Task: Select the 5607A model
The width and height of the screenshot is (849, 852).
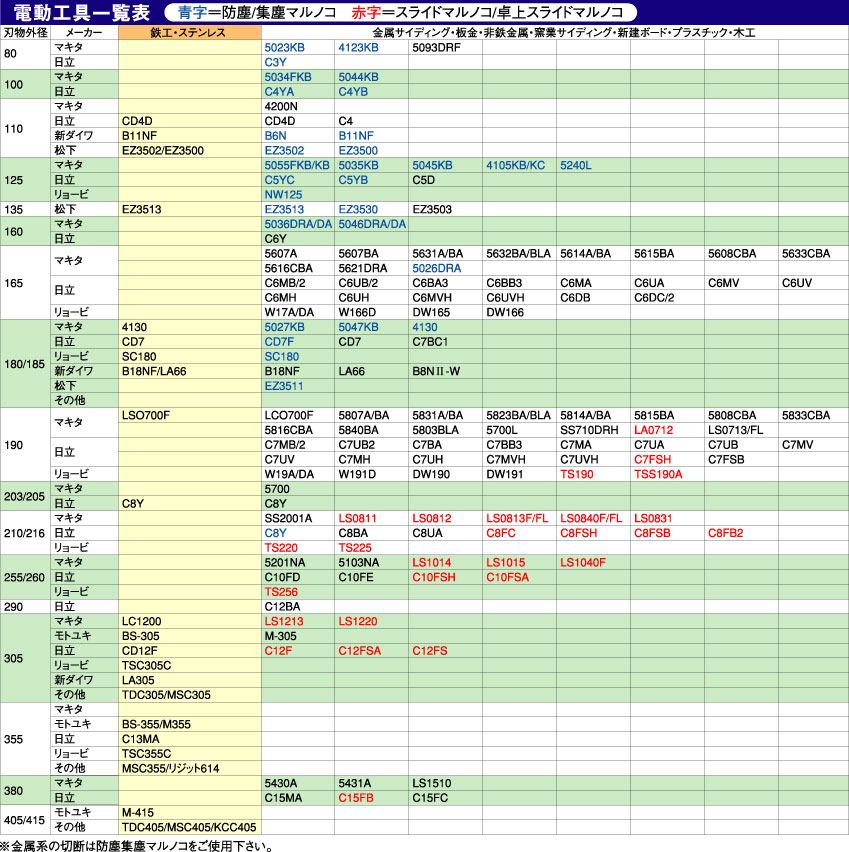Action: [280, 254]
